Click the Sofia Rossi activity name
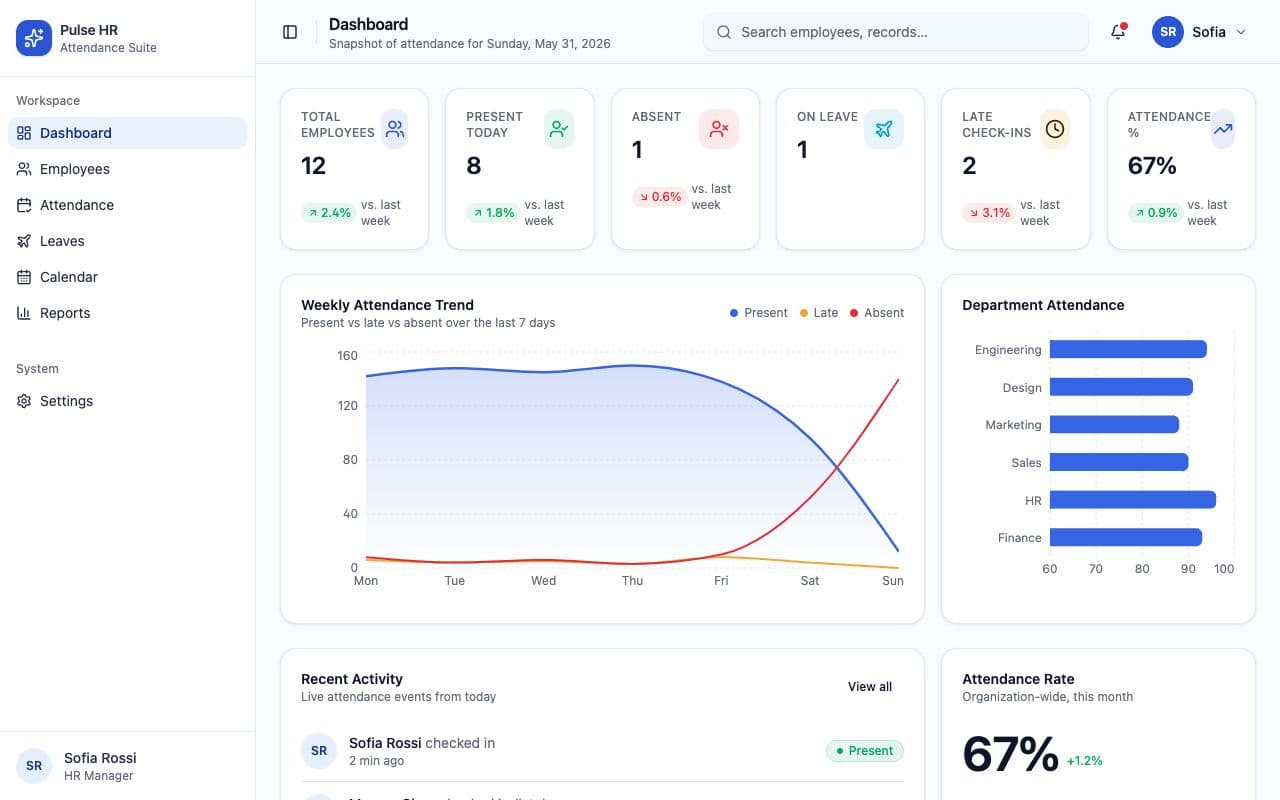This screenshot has height=800, width=1280. (385, 743)
